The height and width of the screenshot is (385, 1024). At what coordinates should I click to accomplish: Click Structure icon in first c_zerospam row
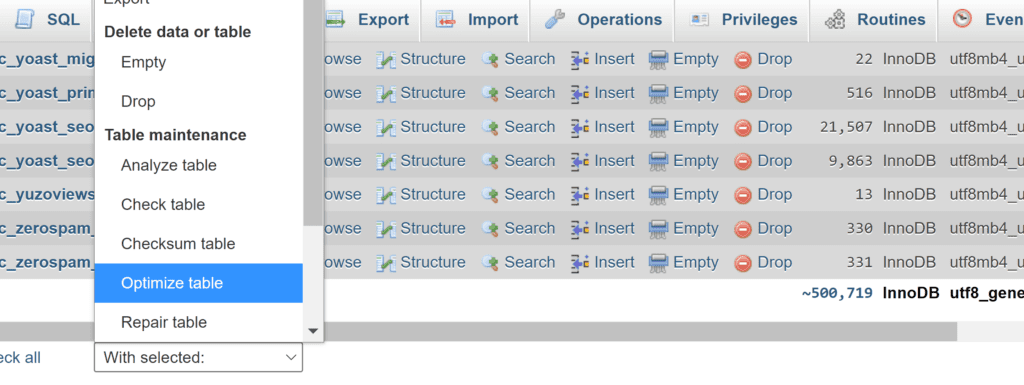[x=386, y=229]
